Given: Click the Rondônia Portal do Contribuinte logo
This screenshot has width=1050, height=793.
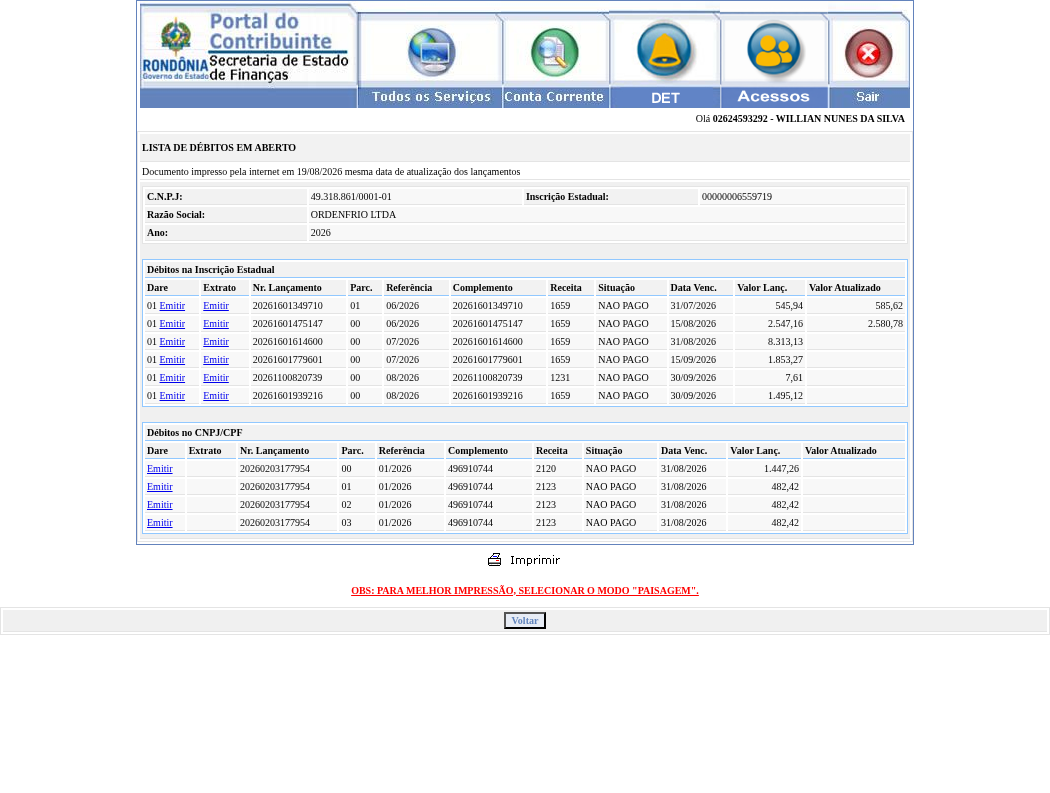Looking at the screenshot, I should [x=248, y=47].
